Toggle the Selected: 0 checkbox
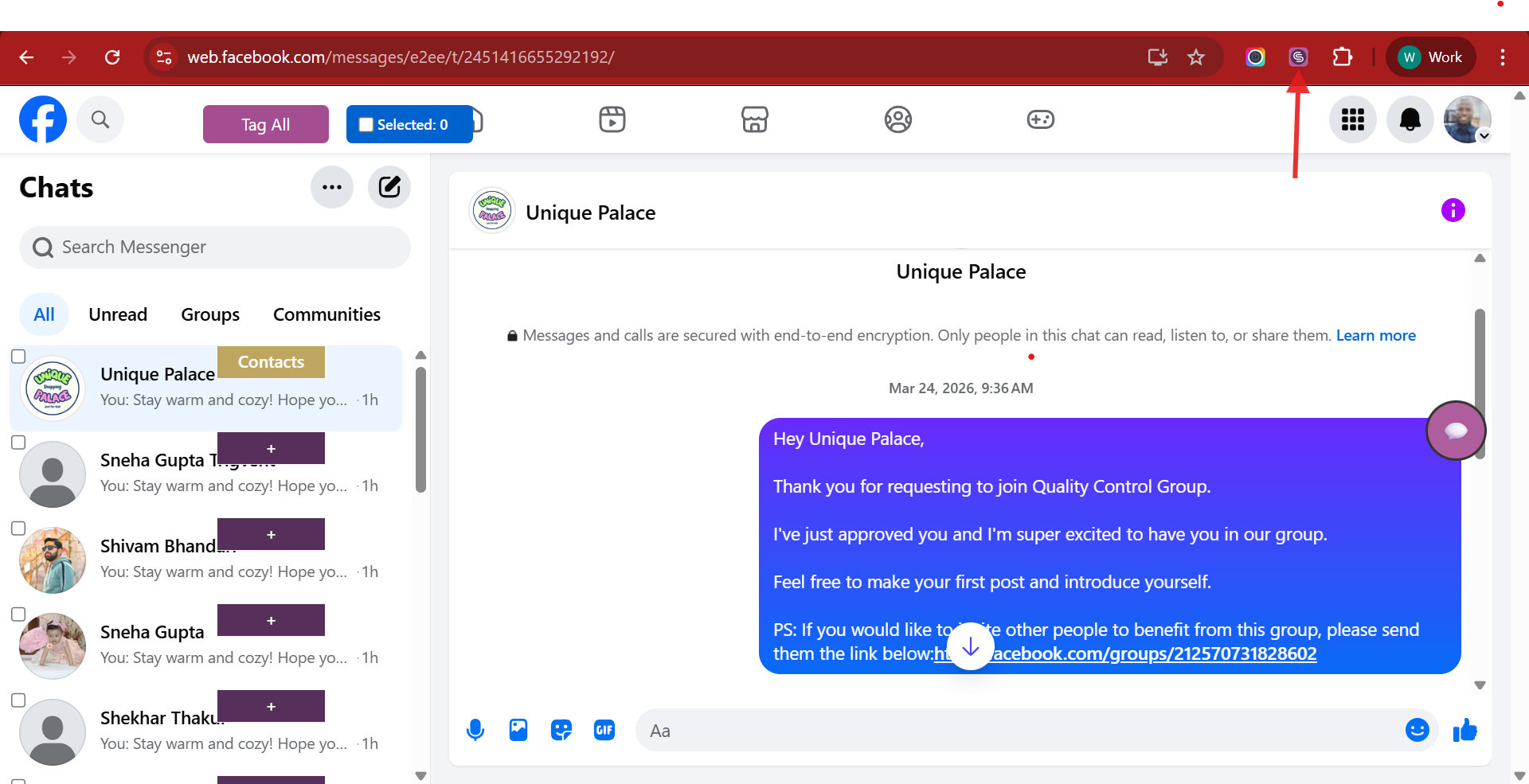 [366, 125]
